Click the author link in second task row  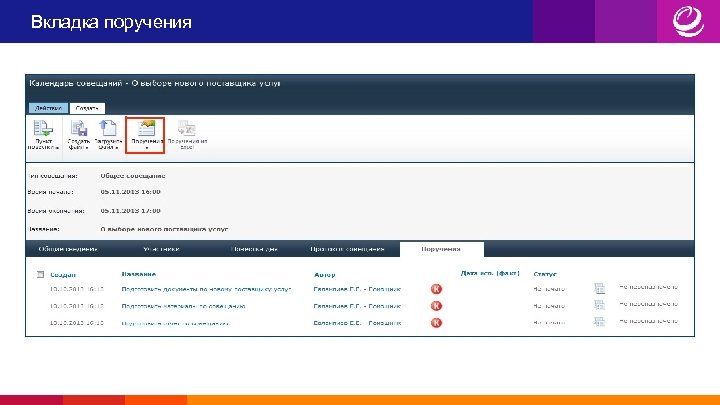click(357, 306)
